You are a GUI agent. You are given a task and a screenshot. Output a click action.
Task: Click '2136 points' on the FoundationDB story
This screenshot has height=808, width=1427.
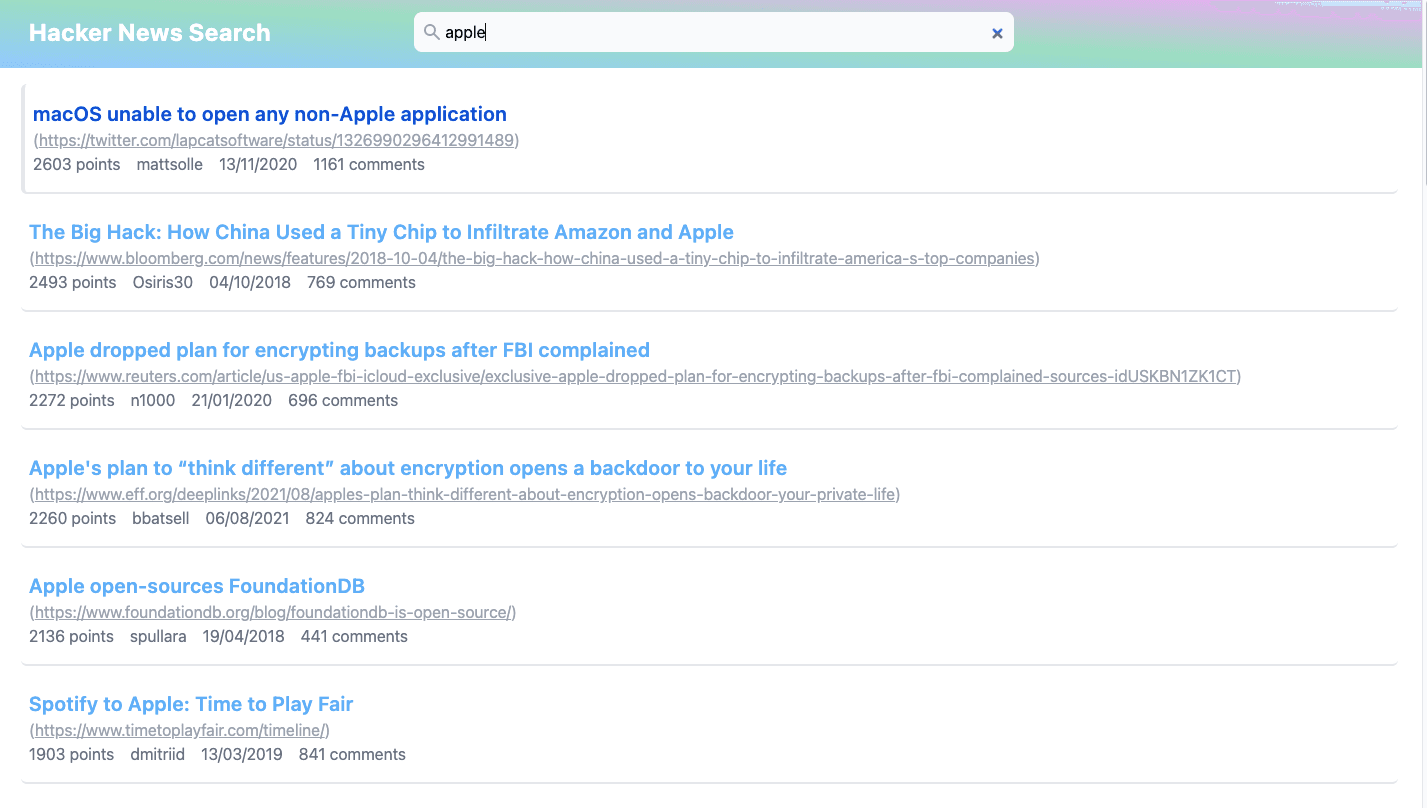(x=72, y=636)
